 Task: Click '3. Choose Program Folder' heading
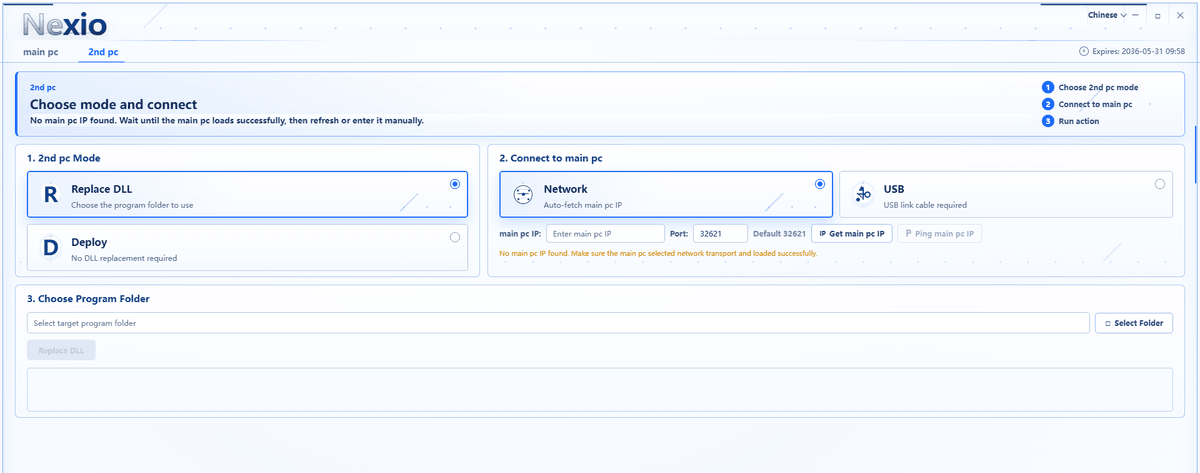(89, 298)
